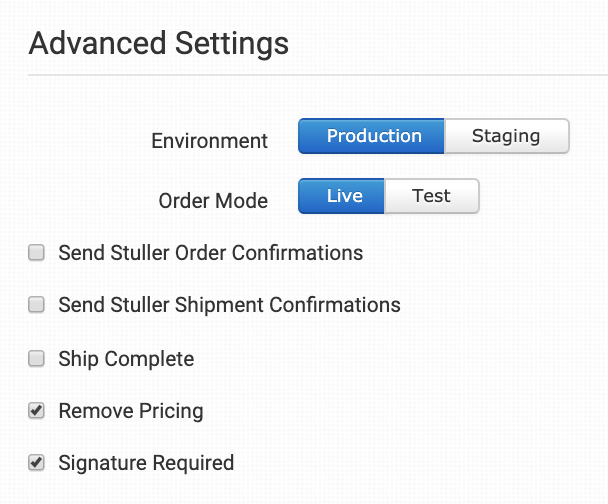The width and height of the screenshot is (608, 504).
Task: Check the Ship Complete checkbox
Action: pyautogui.click(x=36, y=358)
